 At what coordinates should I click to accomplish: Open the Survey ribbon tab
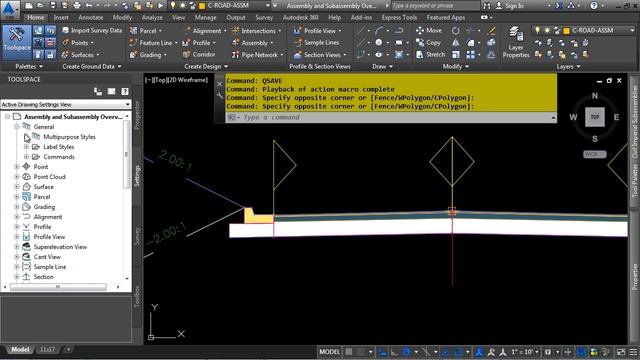(x=264, y=18)
